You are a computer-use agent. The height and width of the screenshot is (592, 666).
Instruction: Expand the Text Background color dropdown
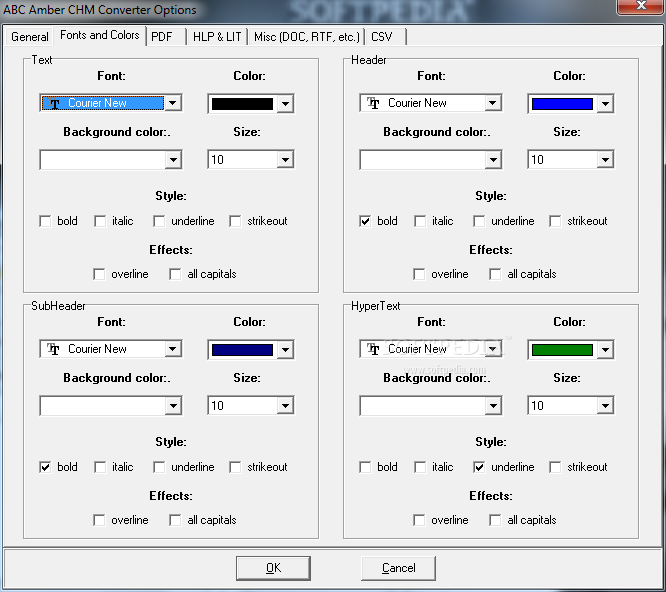173,160
